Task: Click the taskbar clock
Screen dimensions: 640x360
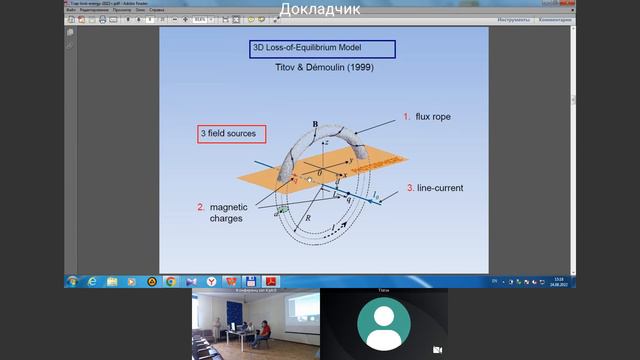Action: pyautogui.click(x=559, y=282)
